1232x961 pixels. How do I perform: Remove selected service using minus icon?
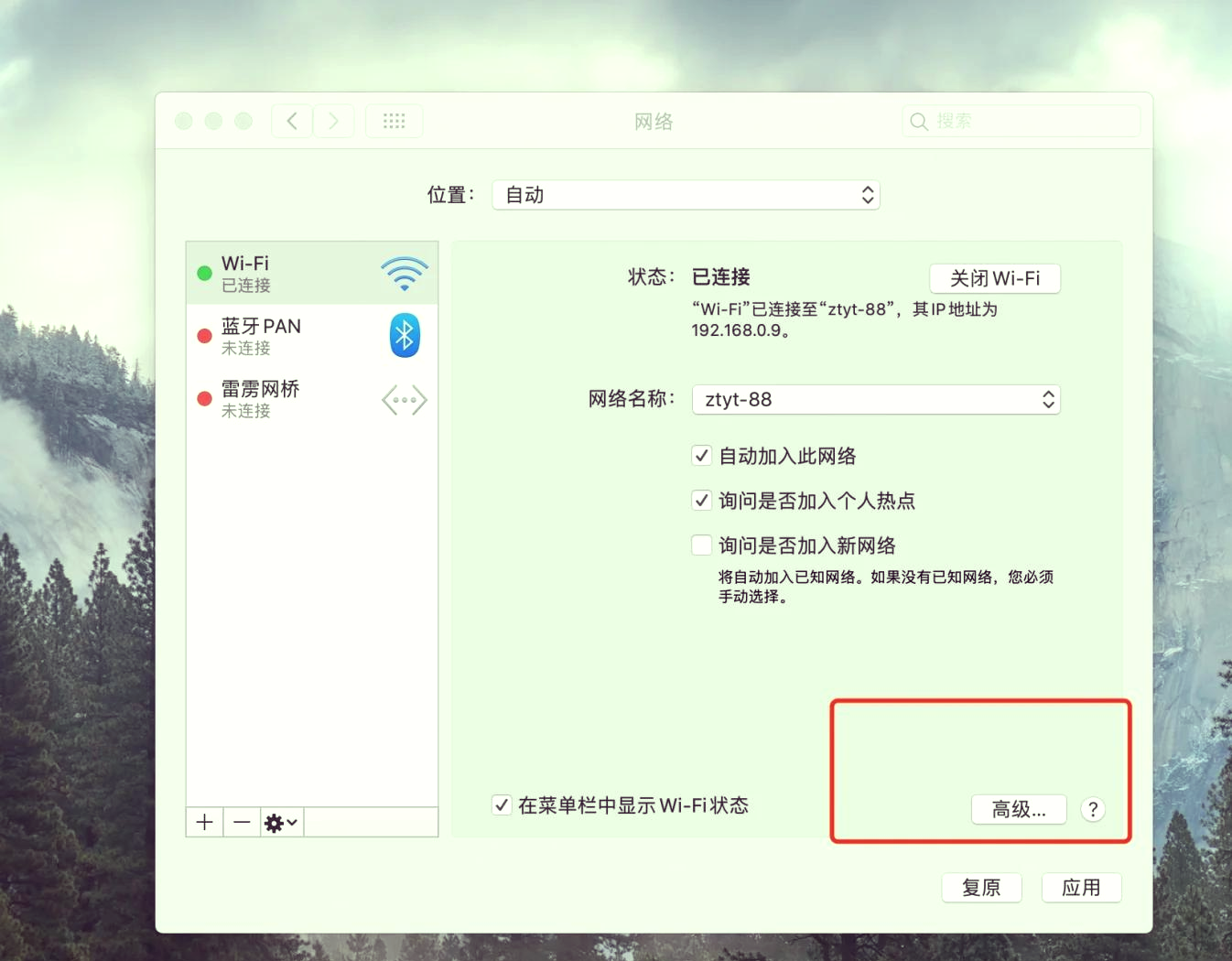[241, 822]
